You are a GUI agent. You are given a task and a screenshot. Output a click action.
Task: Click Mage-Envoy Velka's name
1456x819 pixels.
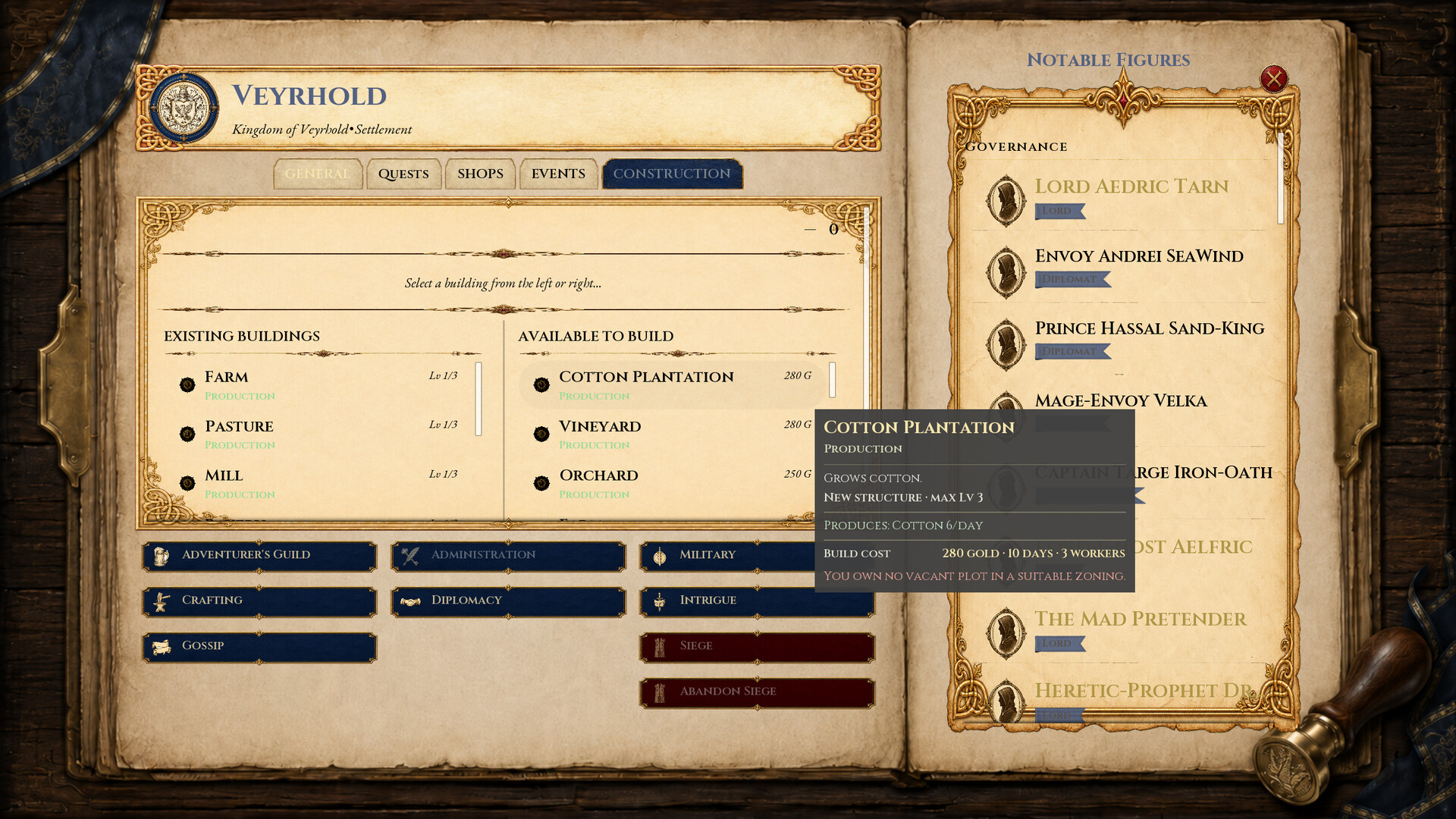click(1121, 400)
